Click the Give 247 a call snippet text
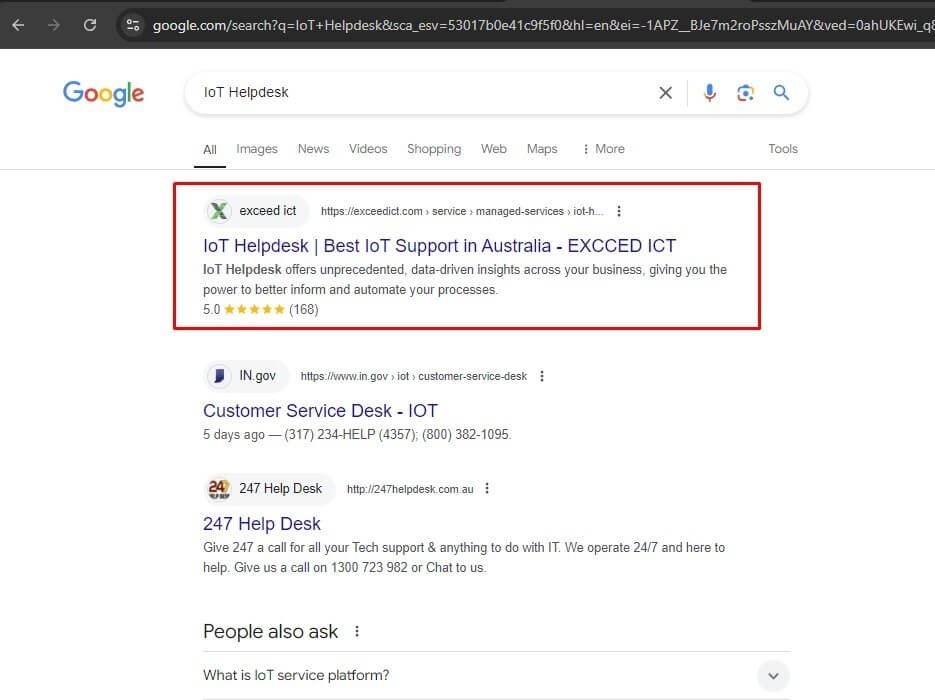Viewport: 935px width, 700px height. [x=464, y=557]
